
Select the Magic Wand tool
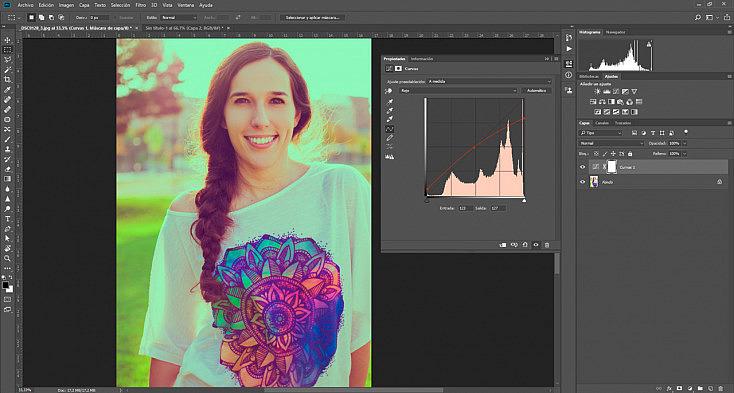click(x=7, y=70)
